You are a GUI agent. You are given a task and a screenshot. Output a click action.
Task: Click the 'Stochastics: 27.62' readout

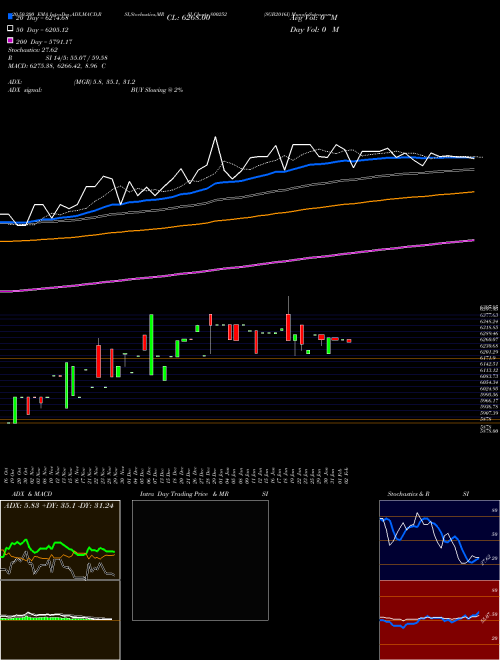point(33,50)
